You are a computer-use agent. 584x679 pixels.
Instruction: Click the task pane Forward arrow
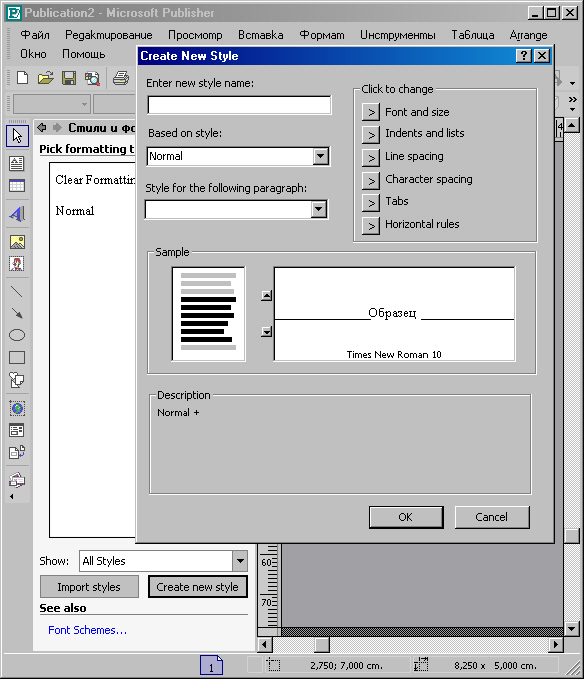click(57, 127)
